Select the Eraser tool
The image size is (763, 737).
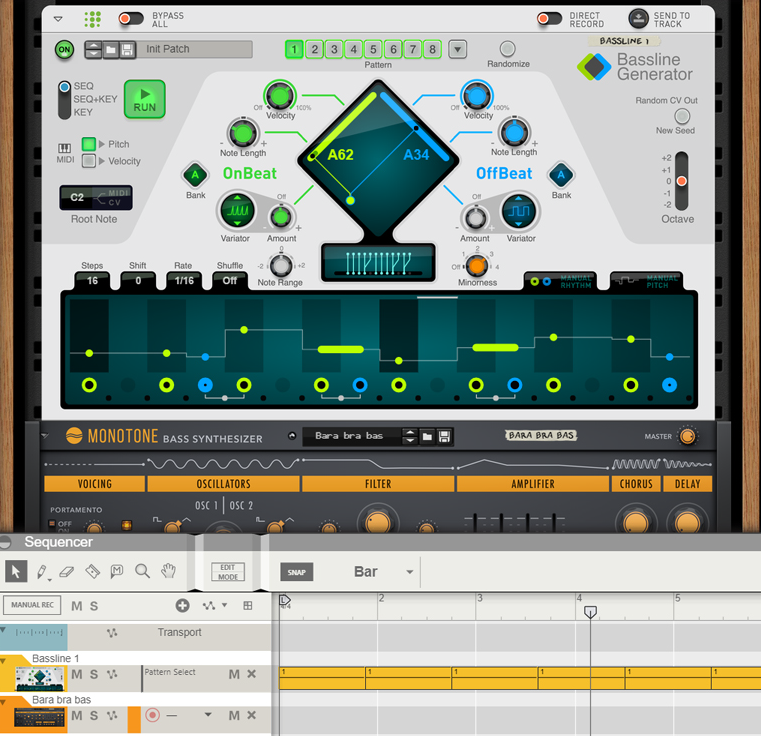tap(68, 572)
